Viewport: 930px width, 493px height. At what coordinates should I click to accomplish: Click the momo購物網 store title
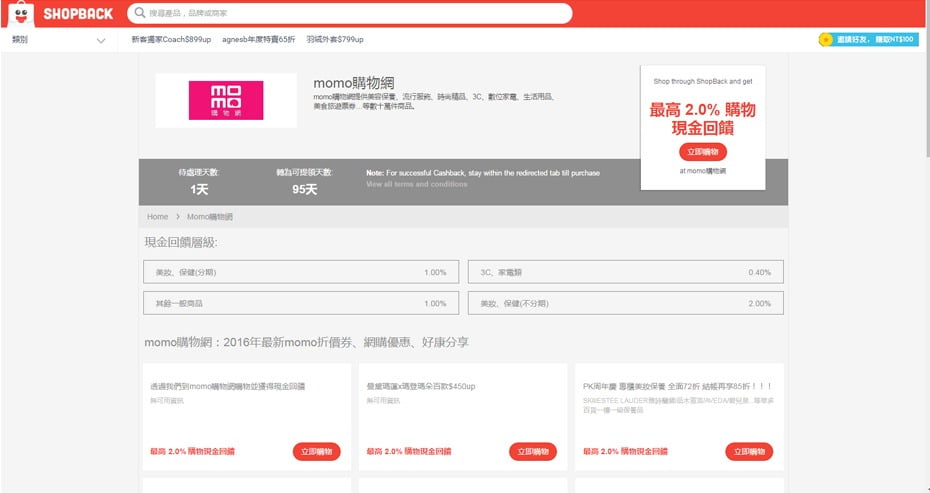[x=353, y=82]
